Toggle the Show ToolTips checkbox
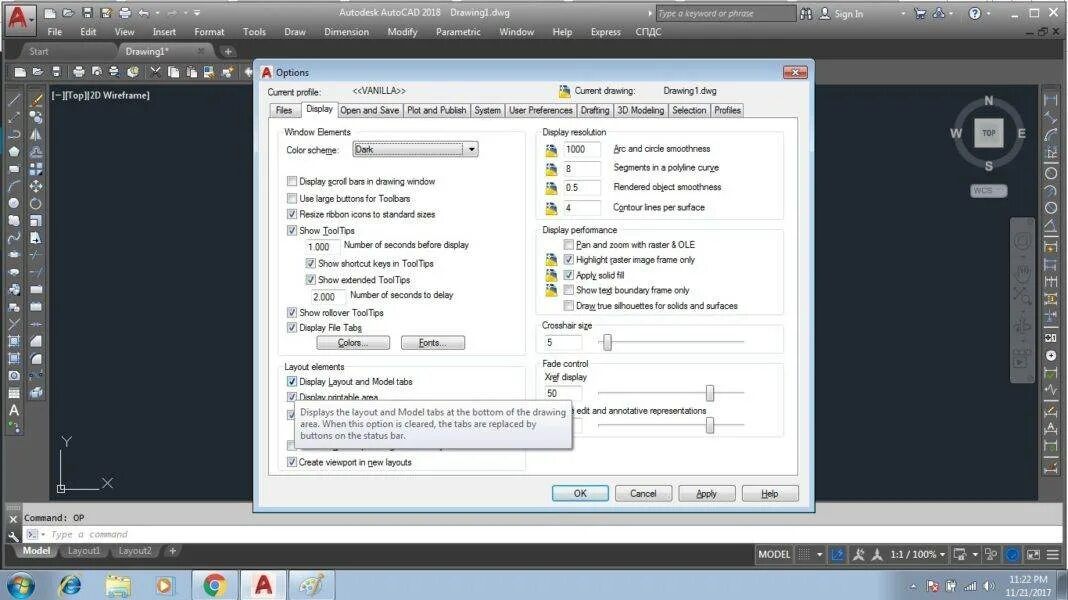 [x=292, y=230]
